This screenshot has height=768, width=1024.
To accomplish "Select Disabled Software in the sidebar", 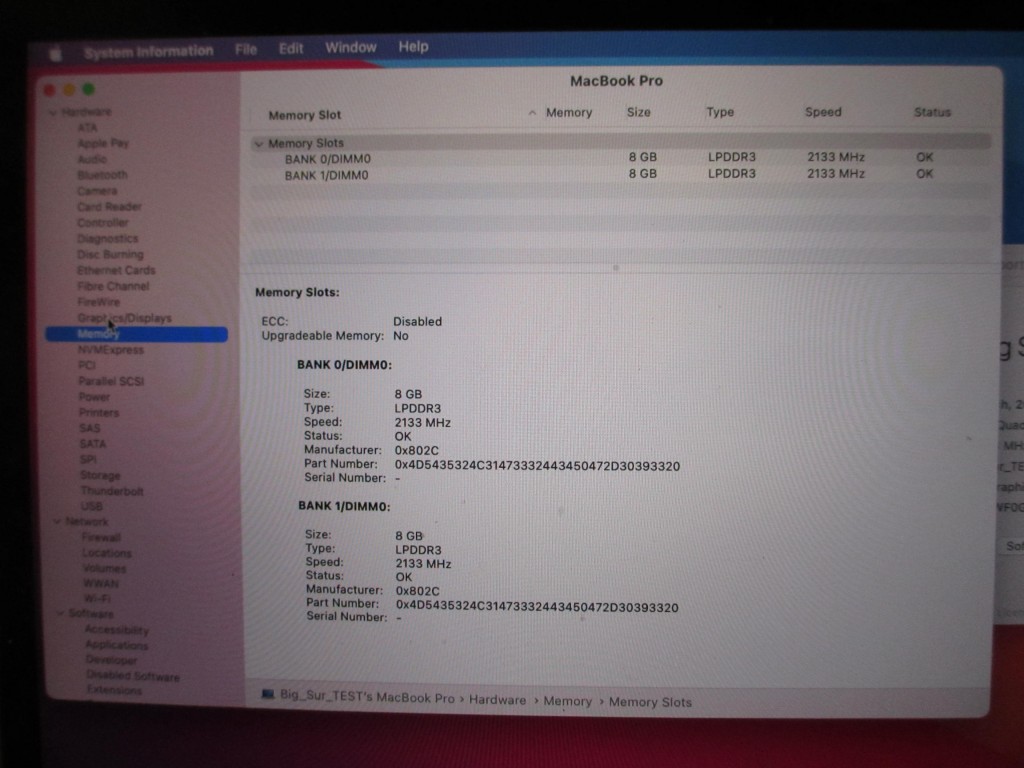I will [x=133, y=676].
